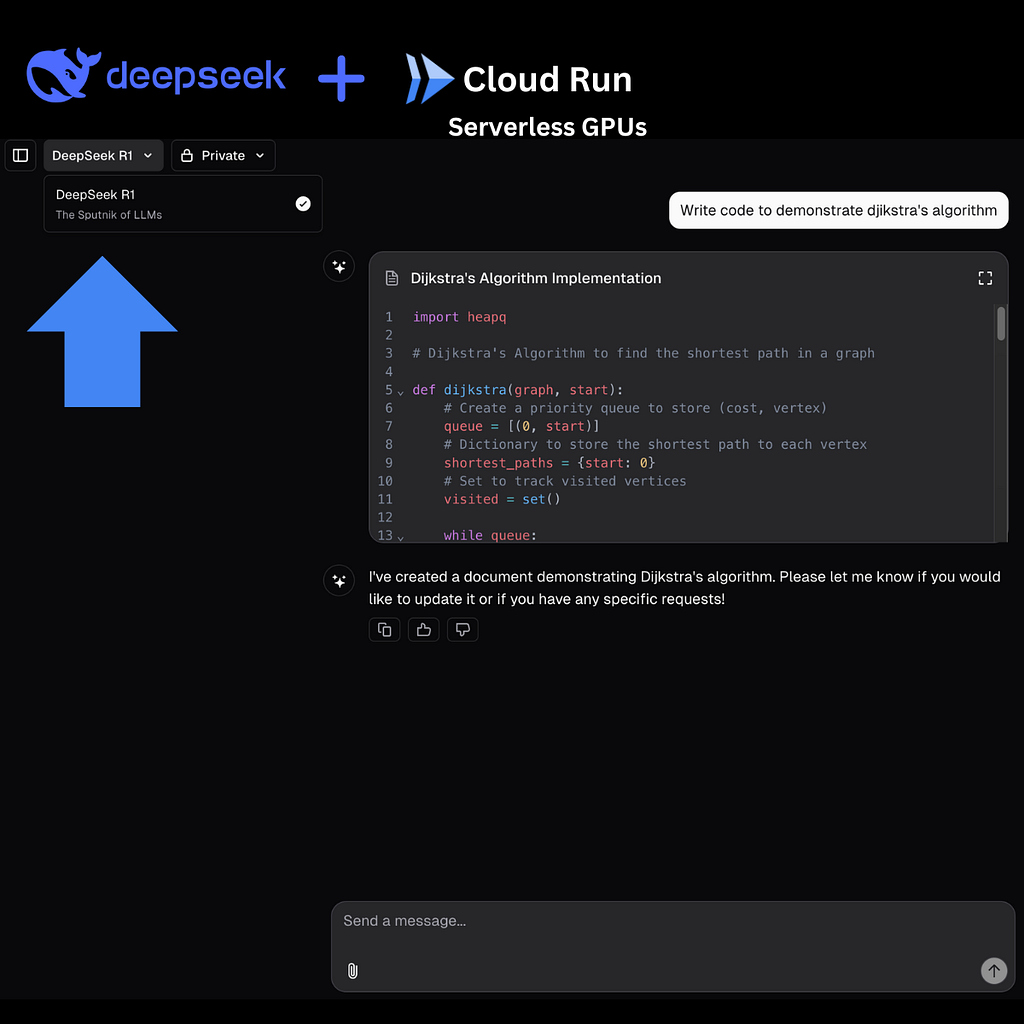Attach a file with paperclip icon
This screenshot has height=1024, width=1024.
[x=353, y=971]
